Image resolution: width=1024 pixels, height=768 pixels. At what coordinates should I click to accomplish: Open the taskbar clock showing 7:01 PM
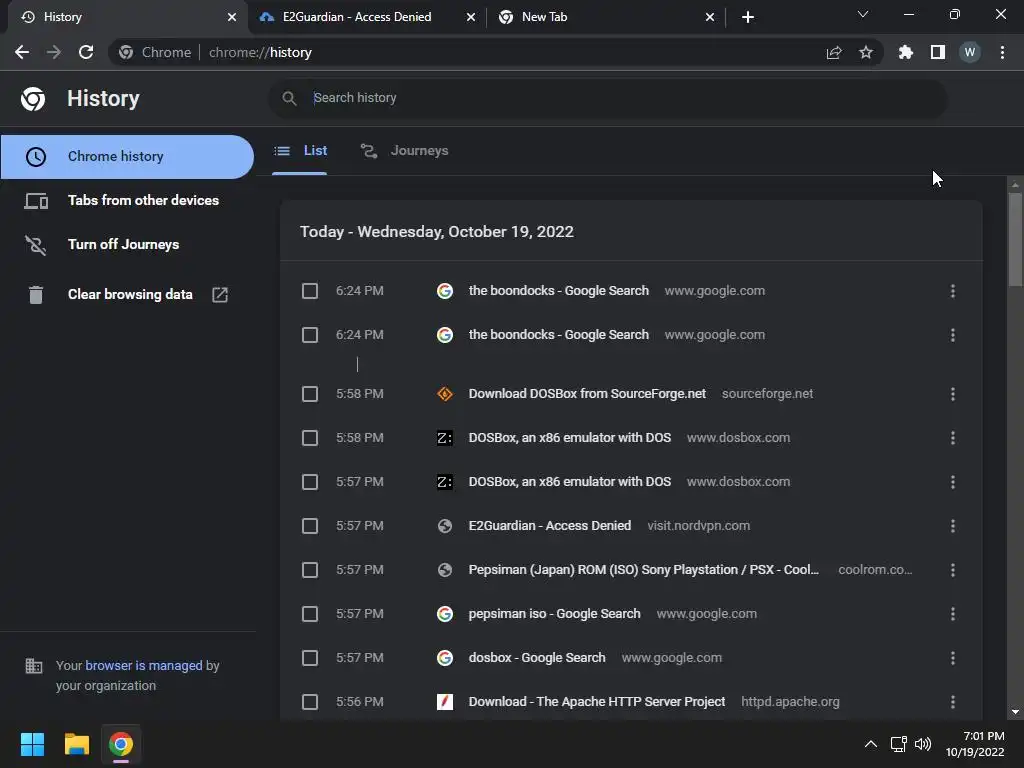[974, 744]
